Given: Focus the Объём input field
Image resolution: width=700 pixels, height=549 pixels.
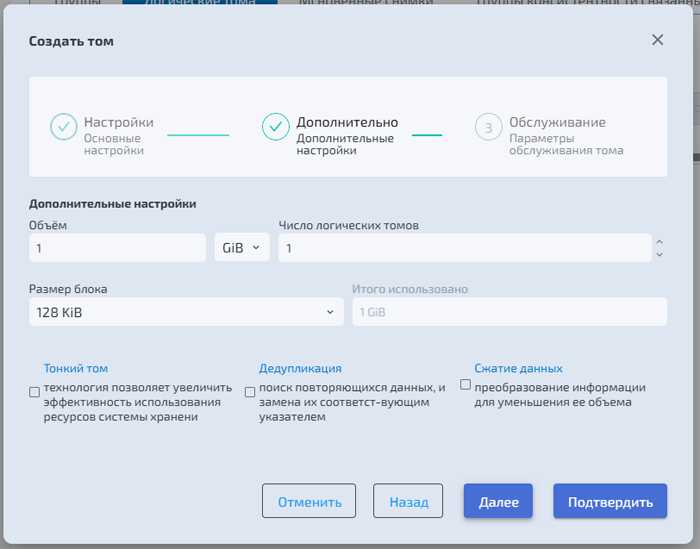Looking at the screenshot, I should coord(117,248).
